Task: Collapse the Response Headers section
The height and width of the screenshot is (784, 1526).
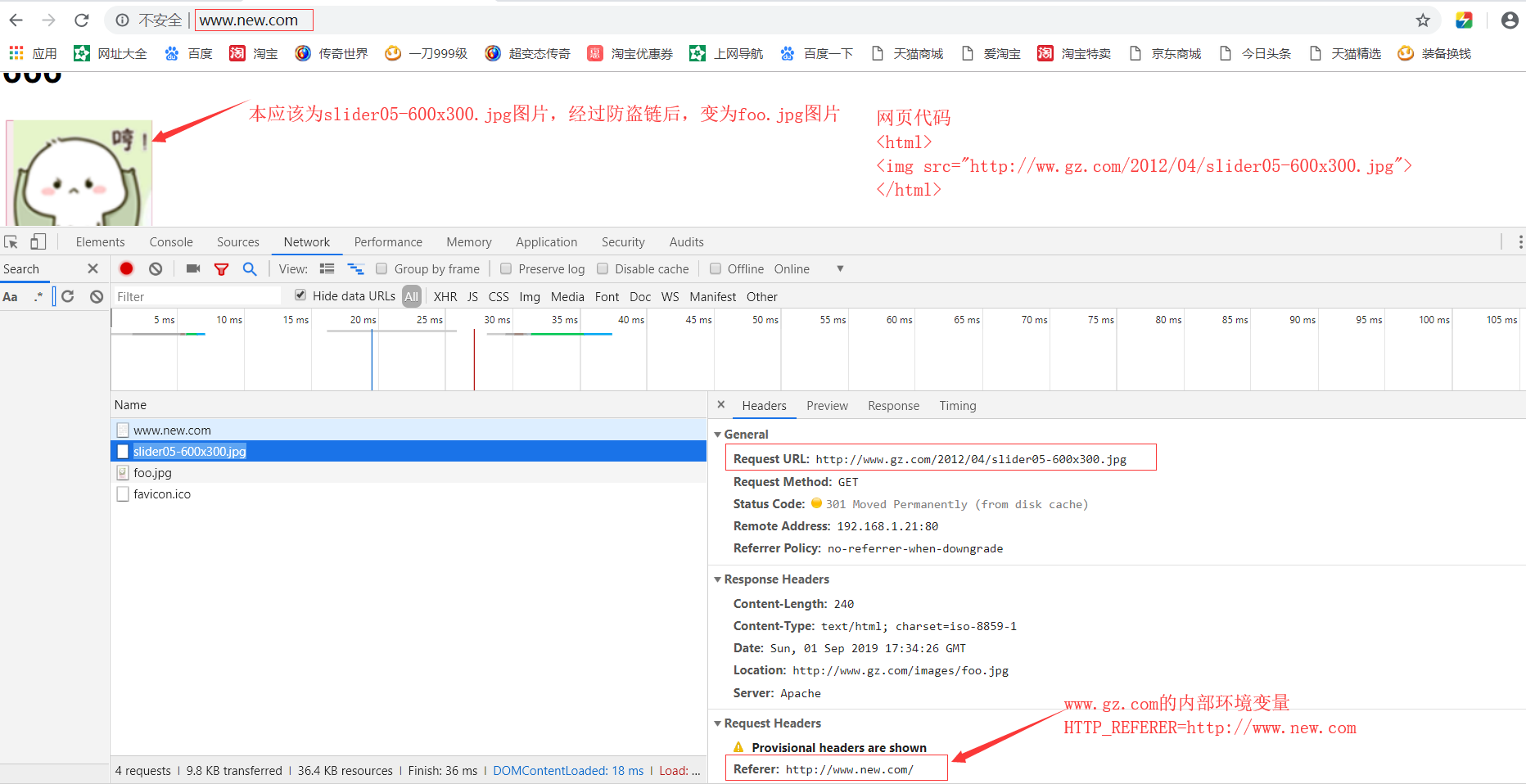Action: [x=718, y=579]
